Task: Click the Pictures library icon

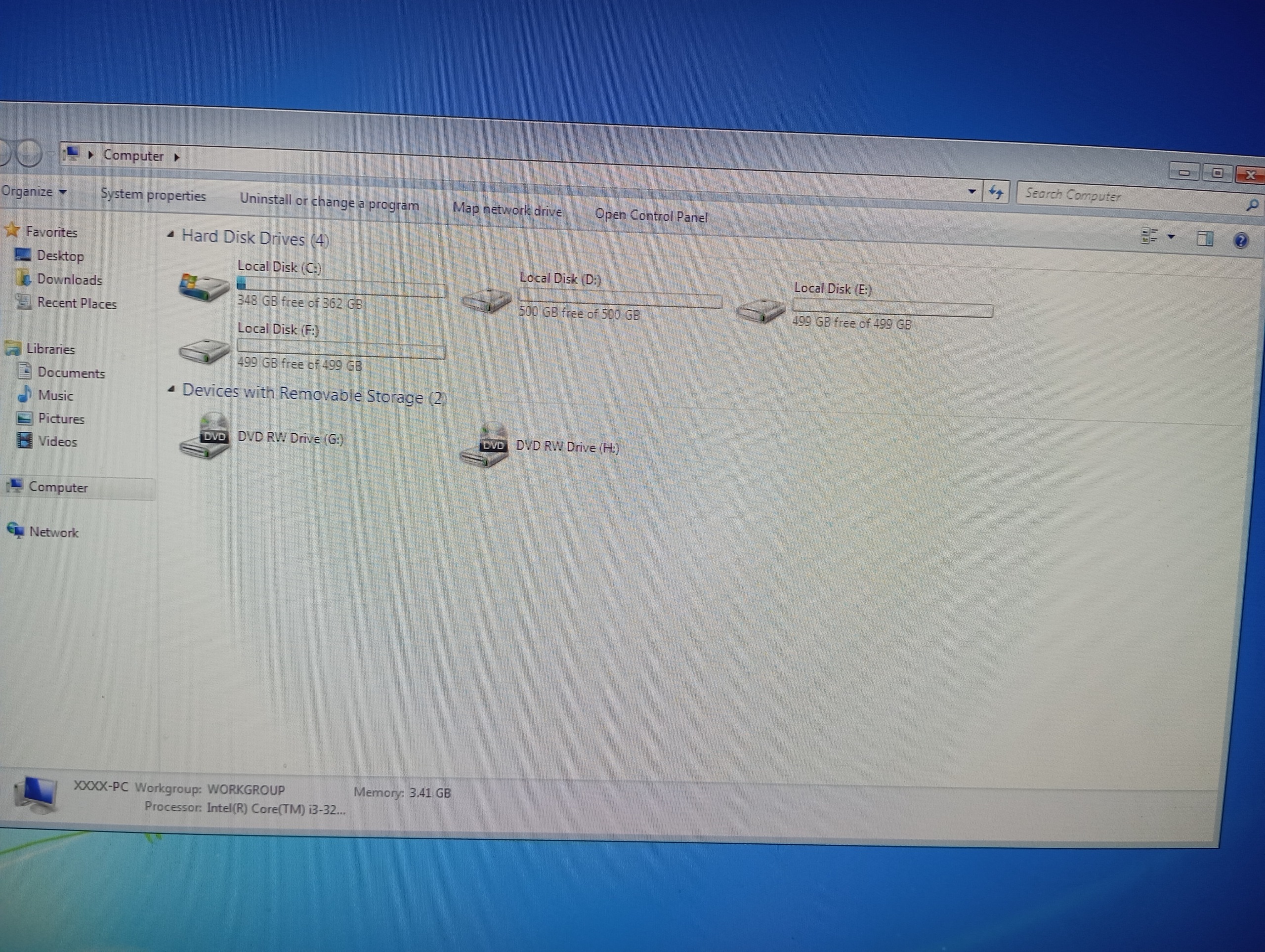Action: click(x=25, y=418)
